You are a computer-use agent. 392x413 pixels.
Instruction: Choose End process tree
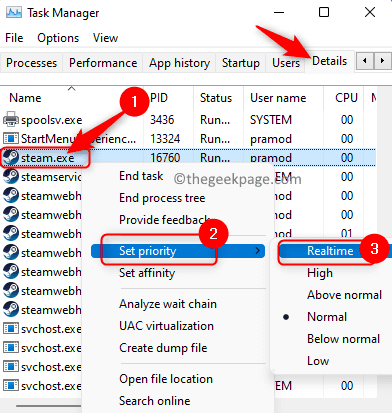click(162, 198)
